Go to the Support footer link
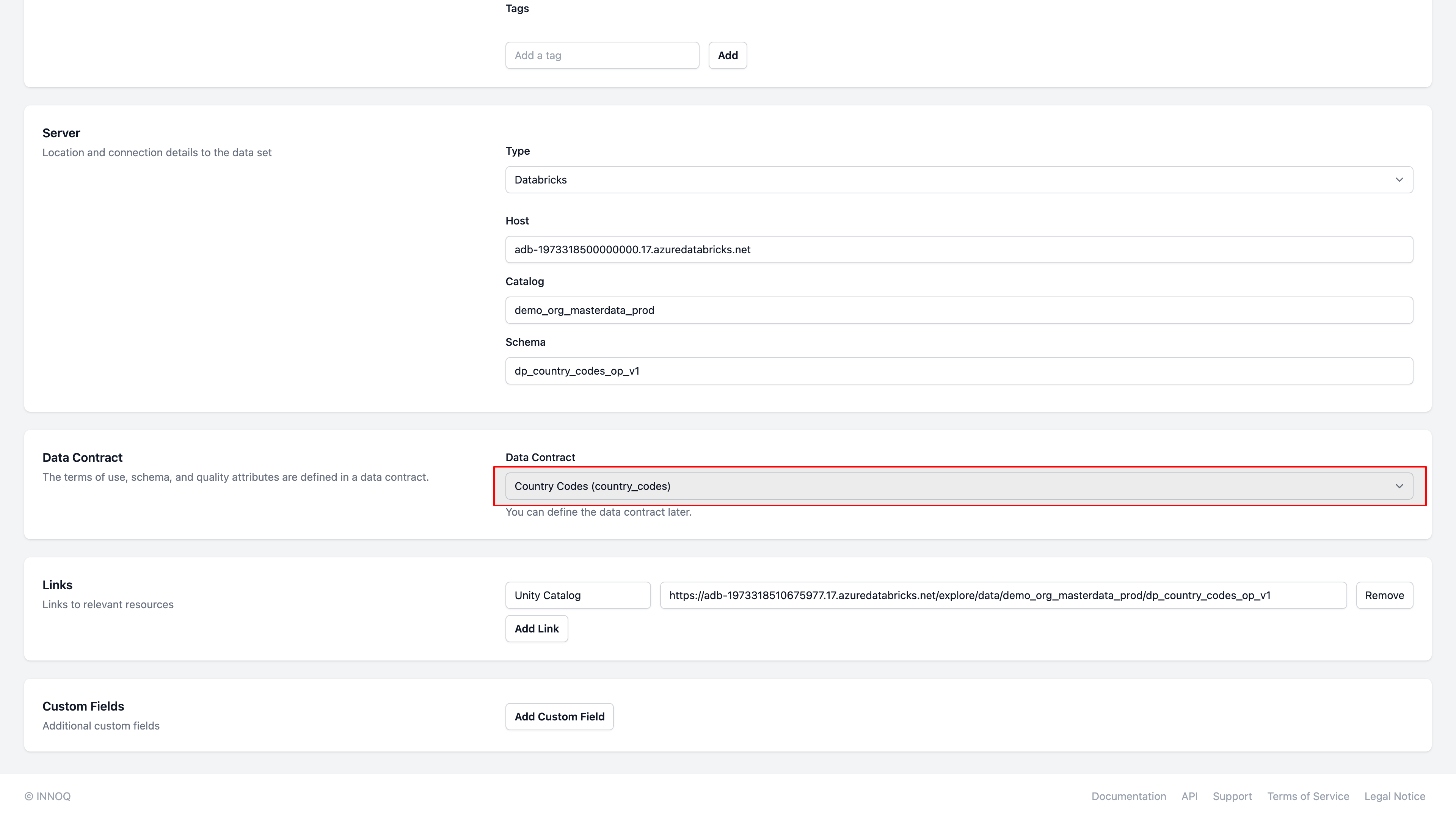Image resolution: width=1456 pixels, height=819 pixels. [1232, 796]
